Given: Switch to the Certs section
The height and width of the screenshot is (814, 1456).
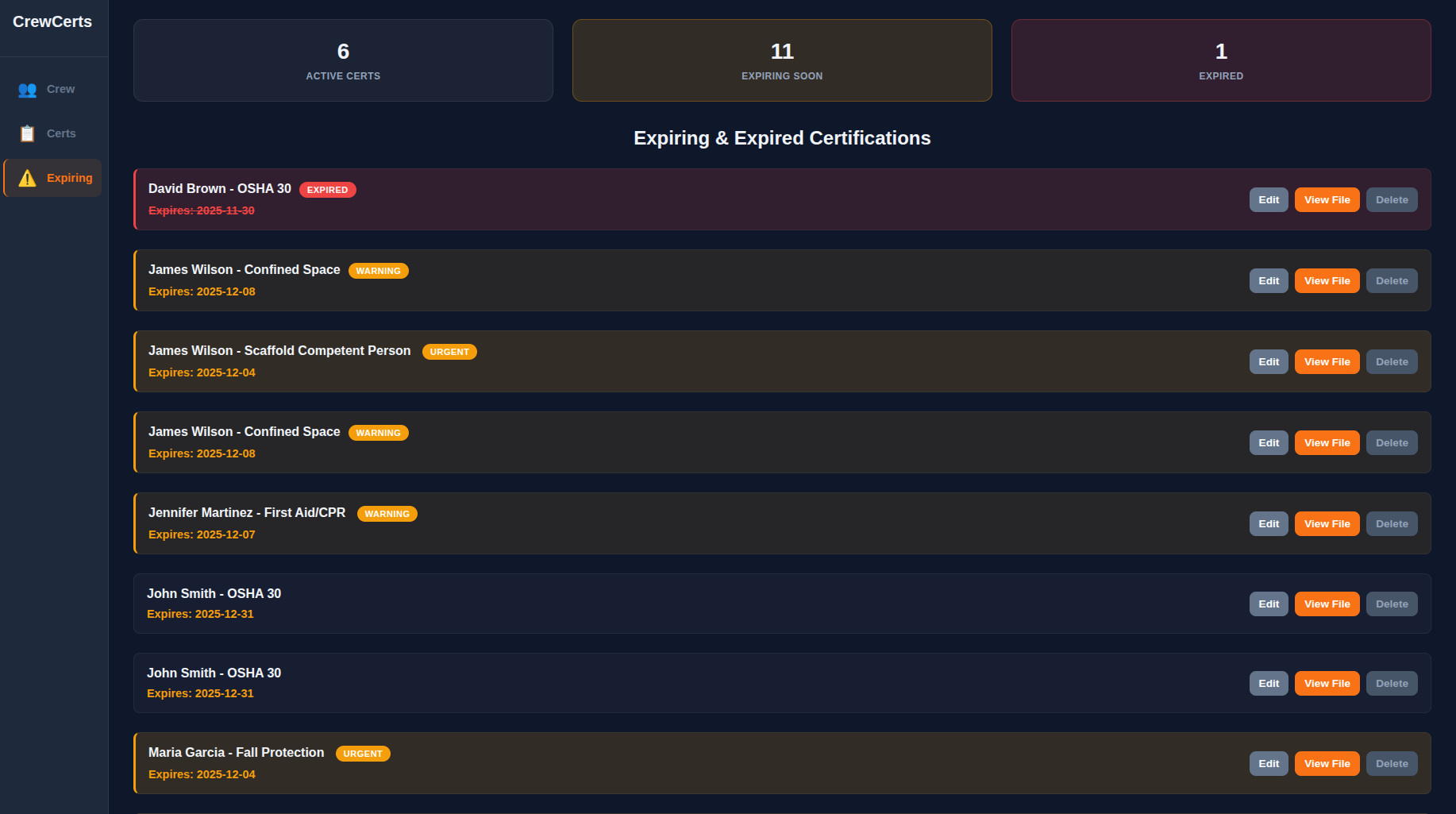Looking at the screenshot, I should tap(61, 133).
